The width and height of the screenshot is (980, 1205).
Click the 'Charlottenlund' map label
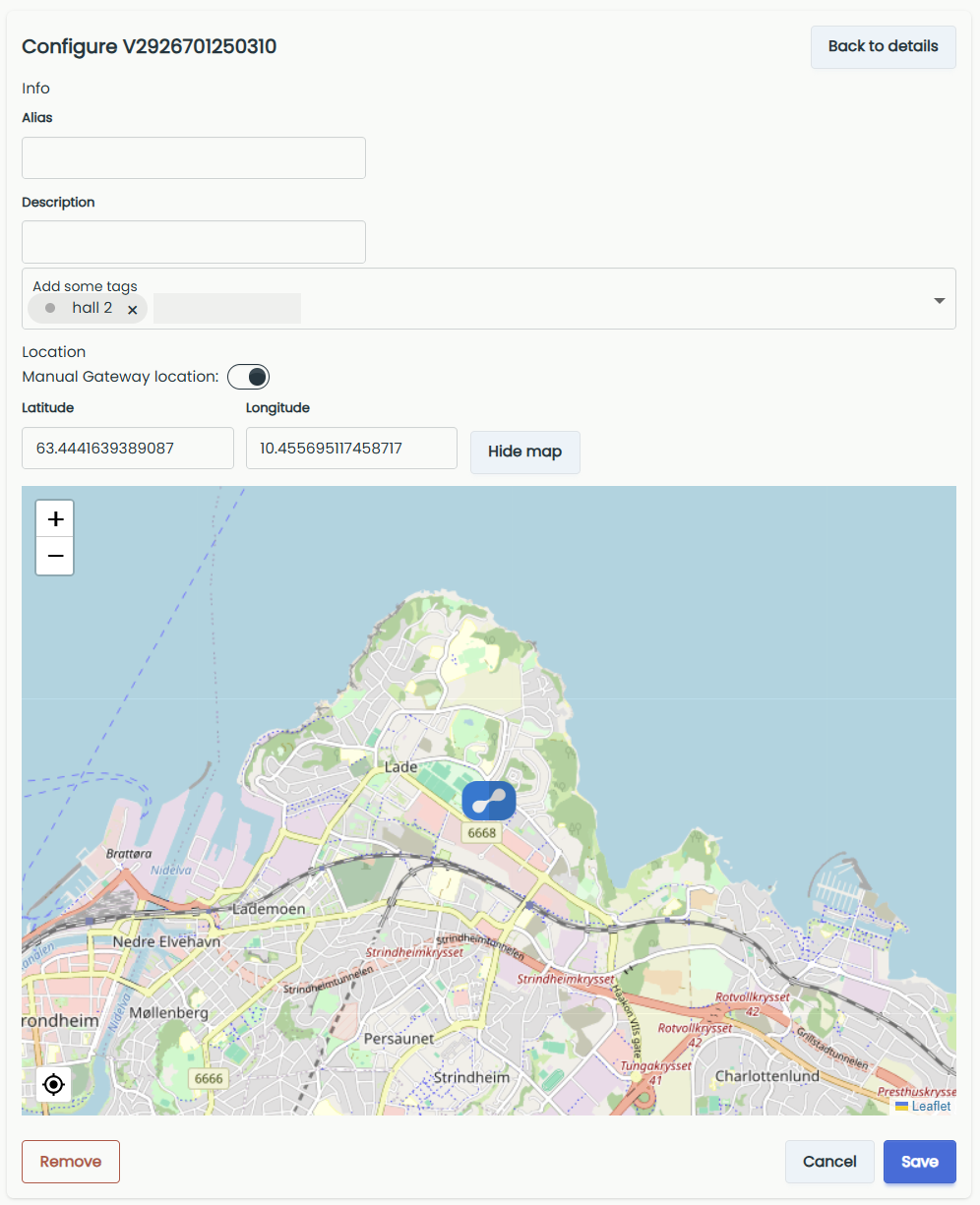click(766, 1076)
